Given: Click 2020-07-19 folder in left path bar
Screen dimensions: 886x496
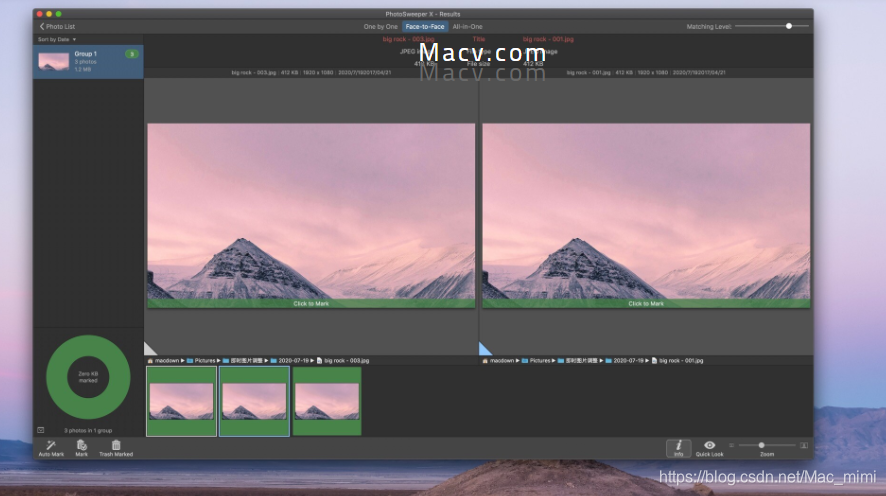Looking at the screenshot, I should (289, 360).
